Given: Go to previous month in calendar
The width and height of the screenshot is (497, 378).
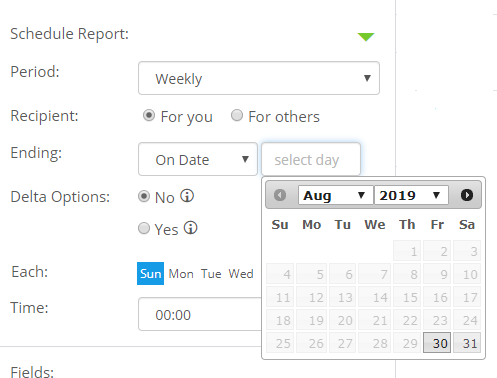Looking at the screenshot, I should pos(280,195).
